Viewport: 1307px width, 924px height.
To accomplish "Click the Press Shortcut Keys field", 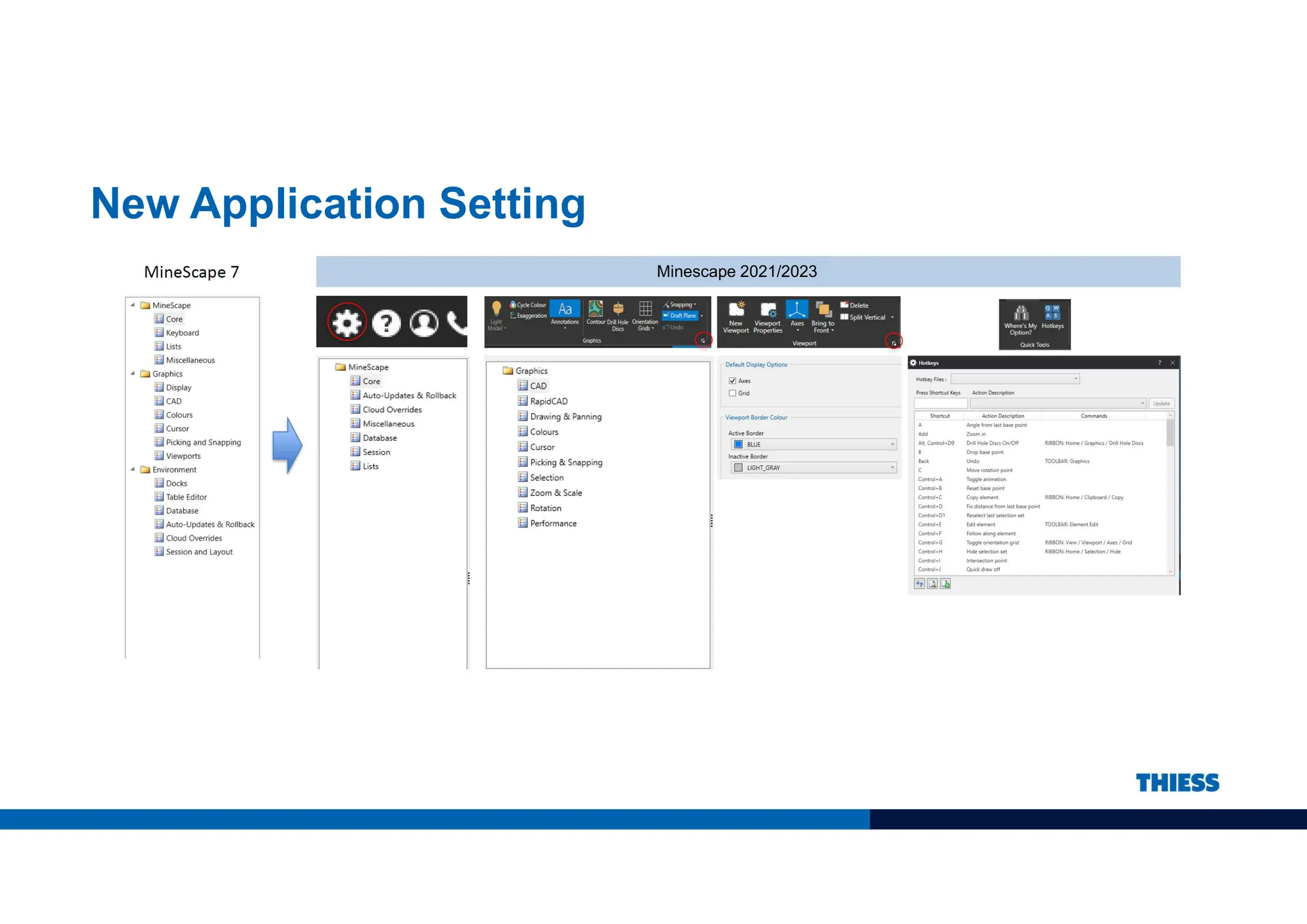I will pos(941,403).
